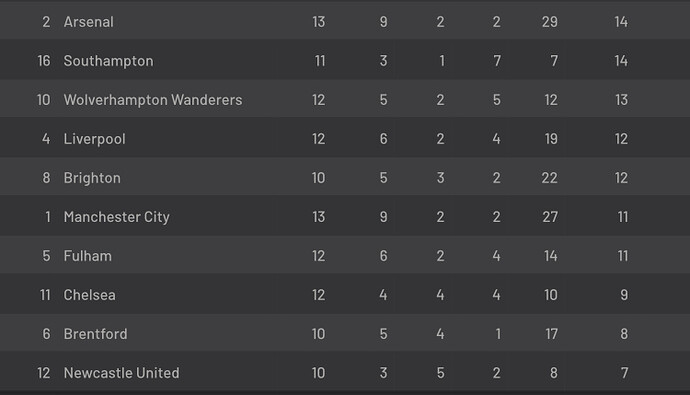Click Newcastle United's last column value 7
This screenshot has height=395, width=690.
tap(624, 373)
